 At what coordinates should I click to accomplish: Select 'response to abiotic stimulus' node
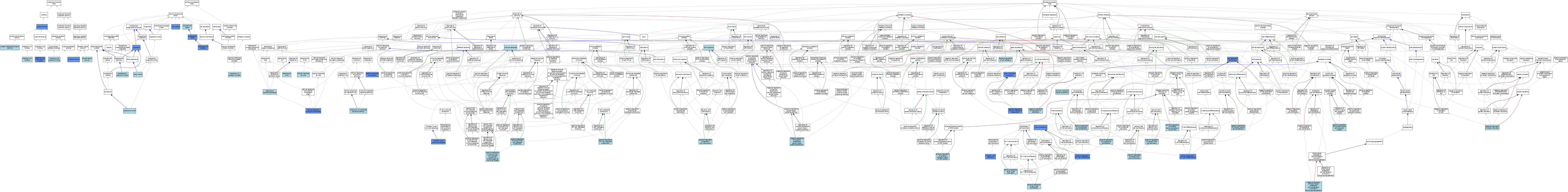421,27
